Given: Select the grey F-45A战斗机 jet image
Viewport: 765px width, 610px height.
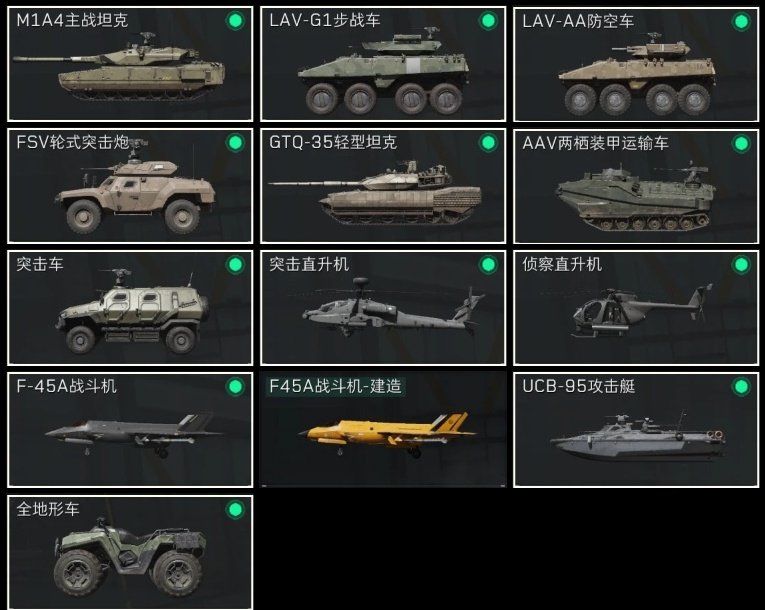Looking at the screenshot, I should click(133, 434).
